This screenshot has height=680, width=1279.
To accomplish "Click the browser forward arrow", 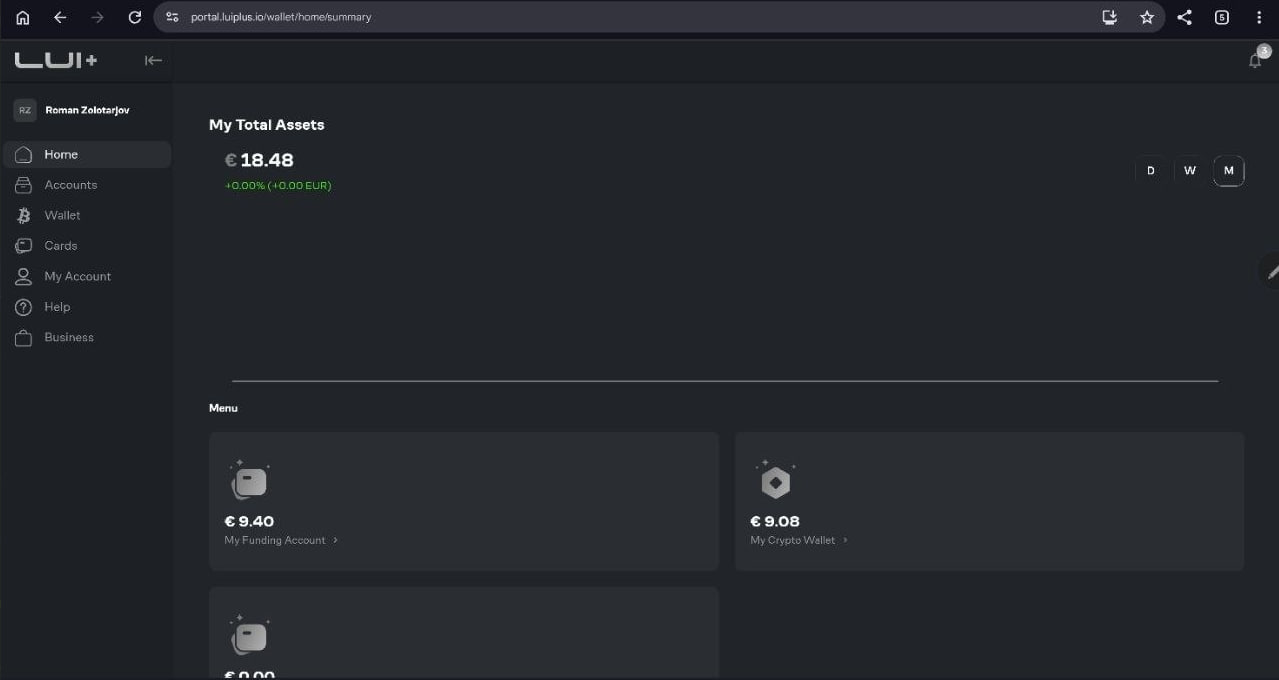I will (97, 17).
